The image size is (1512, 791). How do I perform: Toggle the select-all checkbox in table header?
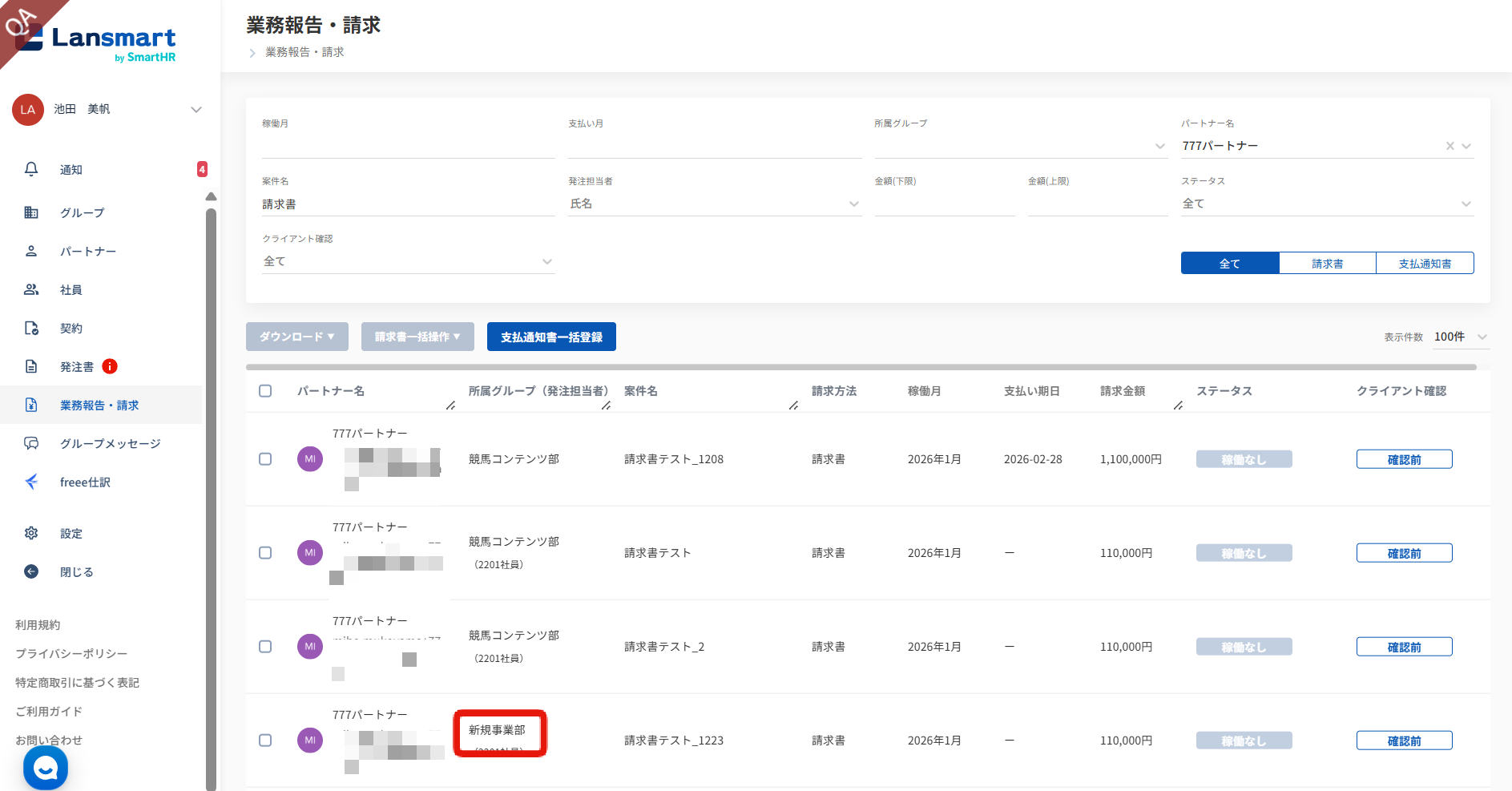[265, 391]
